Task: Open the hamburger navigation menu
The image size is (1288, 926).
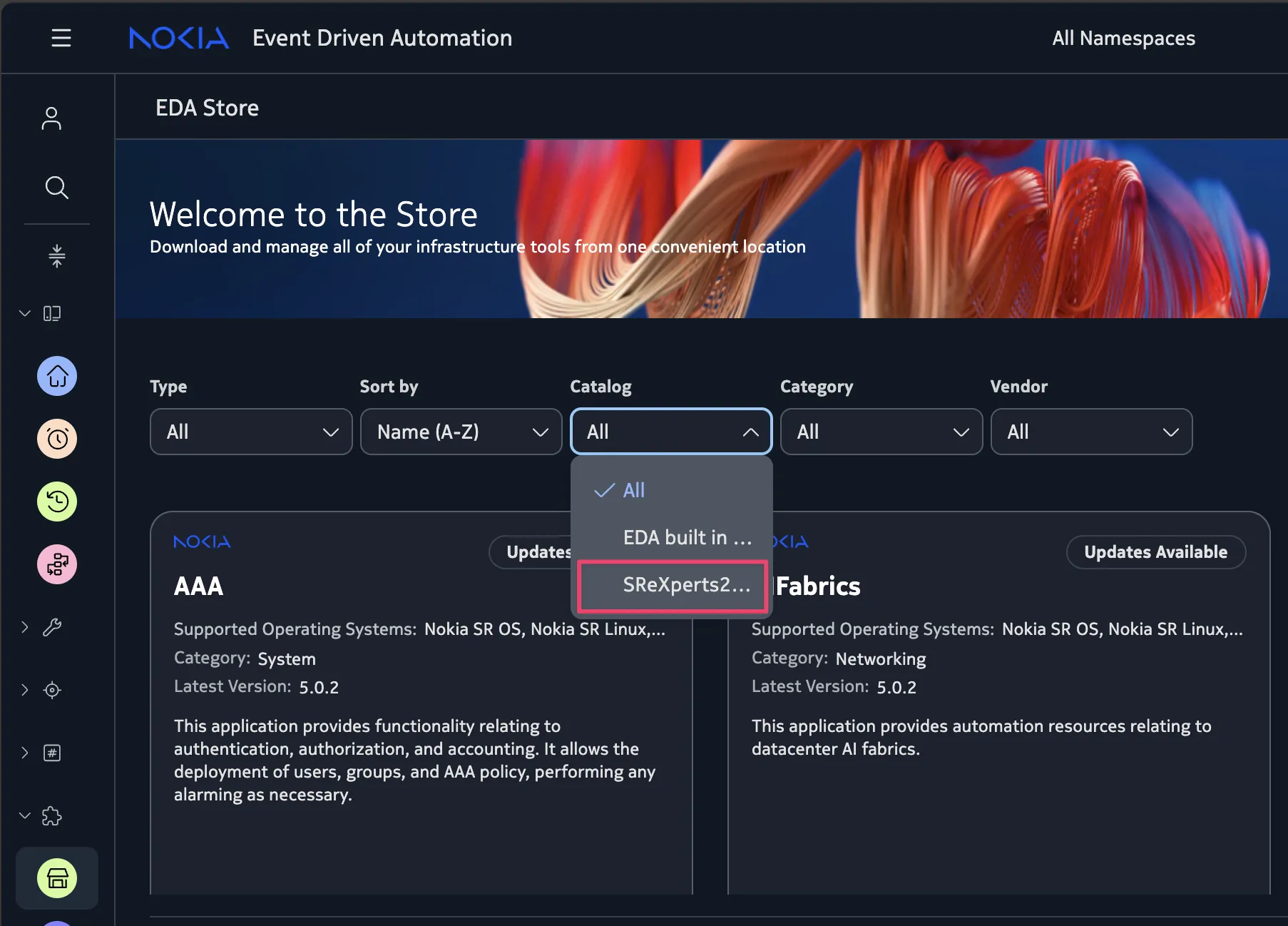Action: tap(61, 38)
